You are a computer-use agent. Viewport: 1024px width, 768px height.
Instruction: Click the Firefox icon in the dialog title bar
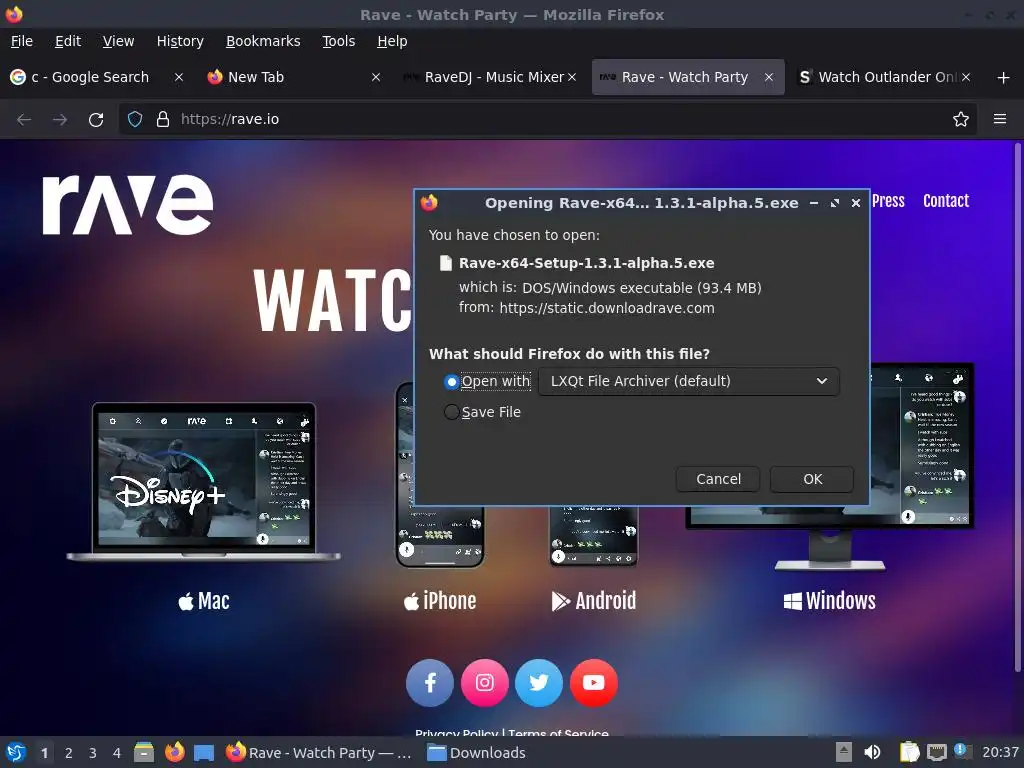point(430,202)
